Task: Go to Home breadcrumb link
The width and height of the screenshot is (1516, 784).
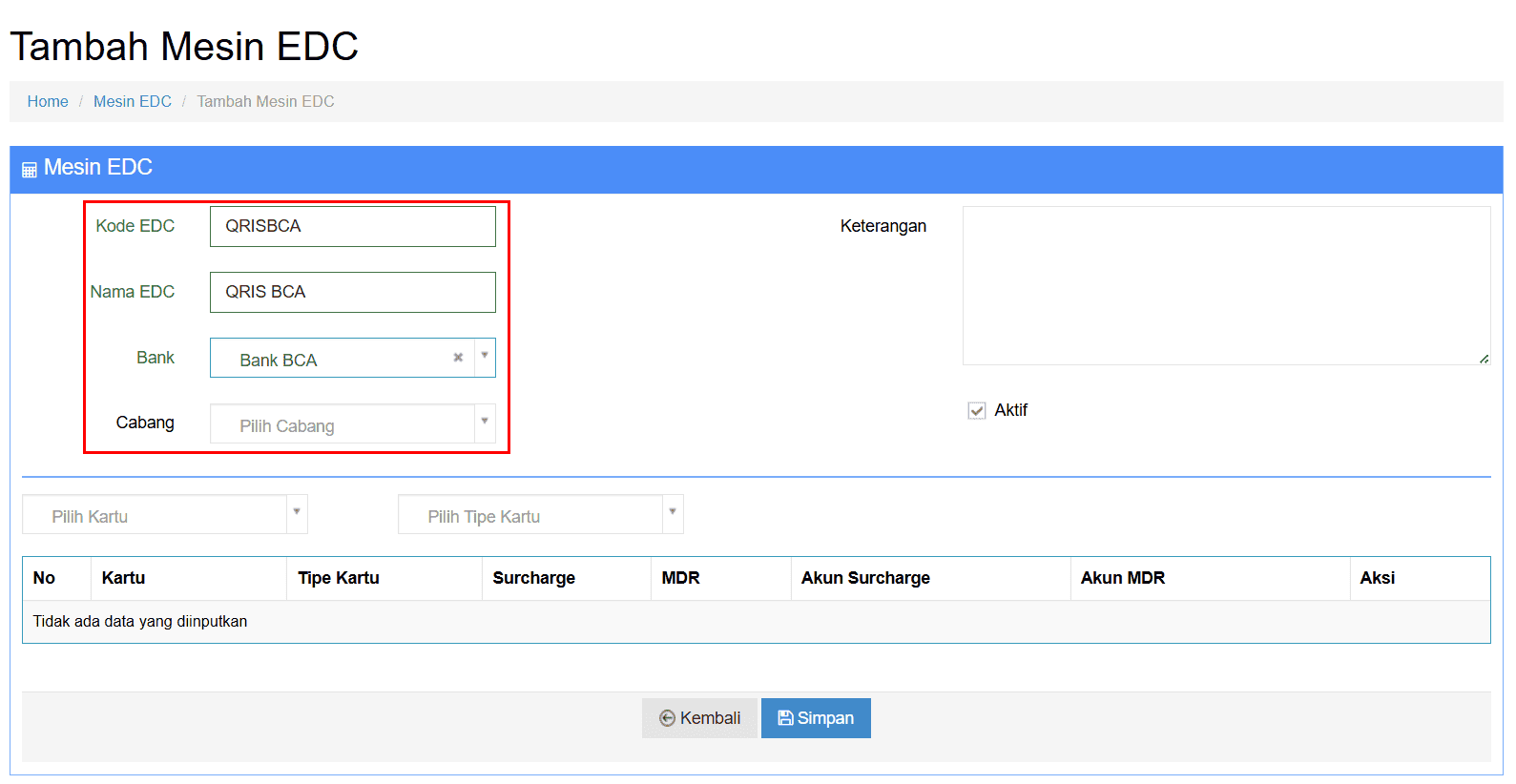Action: coord(48,101)
